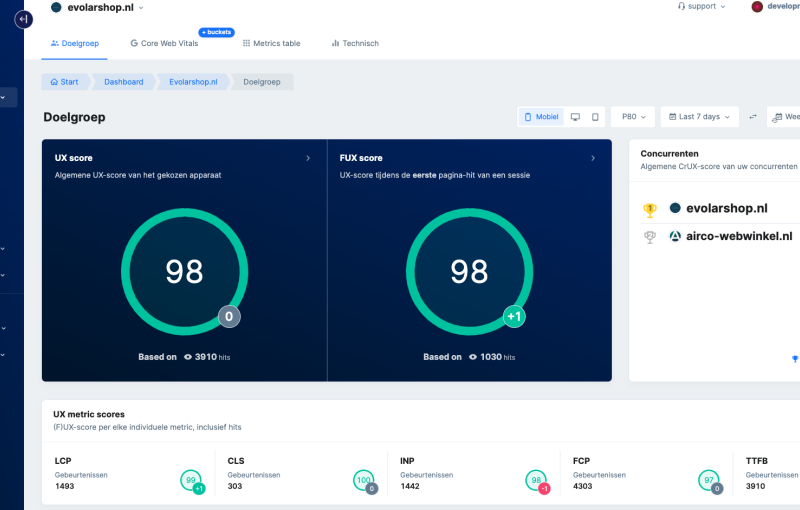Click the small blue trophy icon
This screenshot has width=800, height=510.
pyautogui.click(x=795, y=359)
